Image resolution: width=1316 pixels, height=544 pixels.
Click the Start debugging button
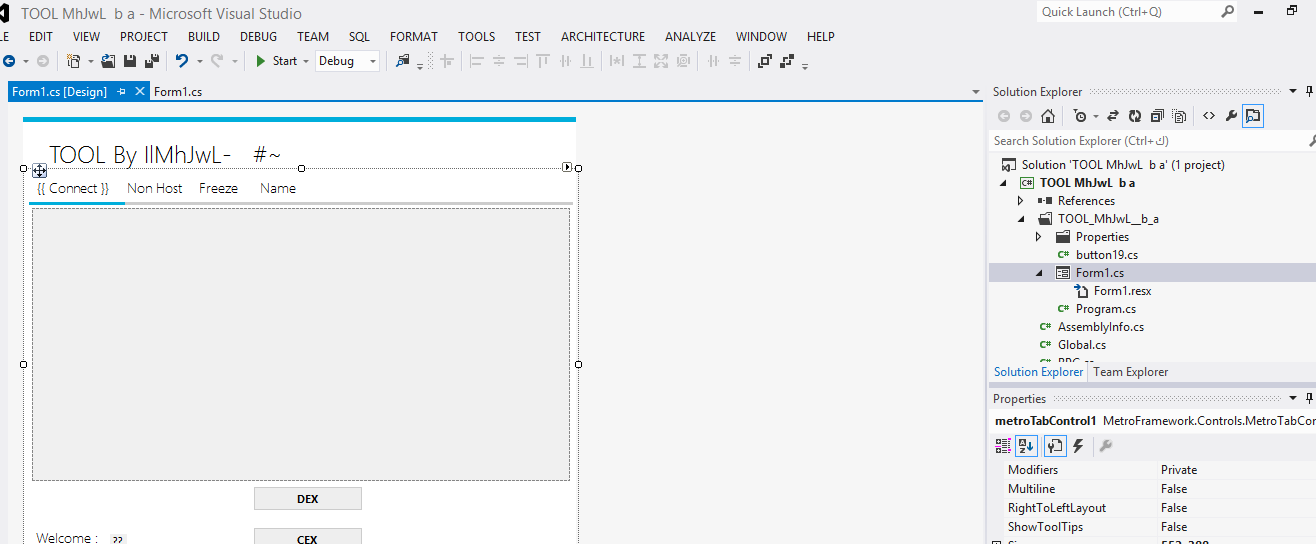coord(276,61)
